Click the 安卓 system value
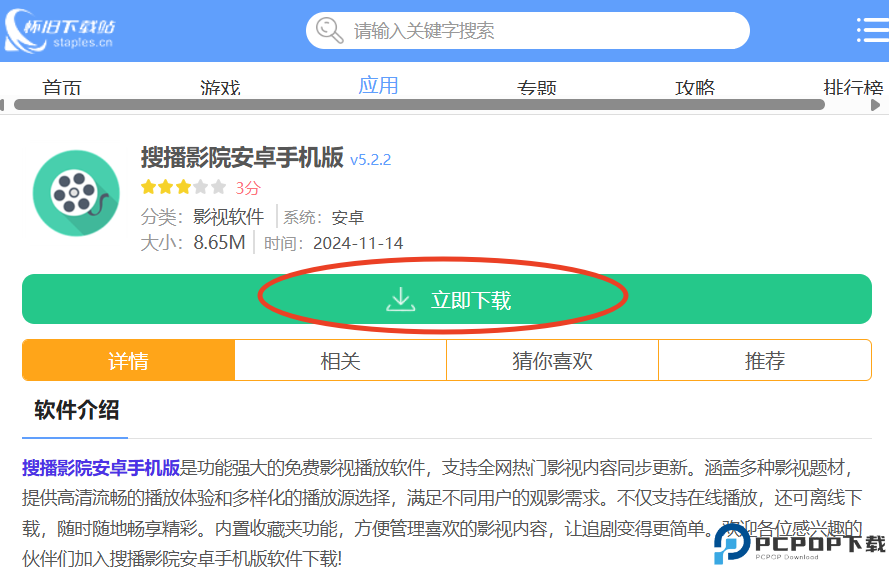 click(x=348, y=217)
